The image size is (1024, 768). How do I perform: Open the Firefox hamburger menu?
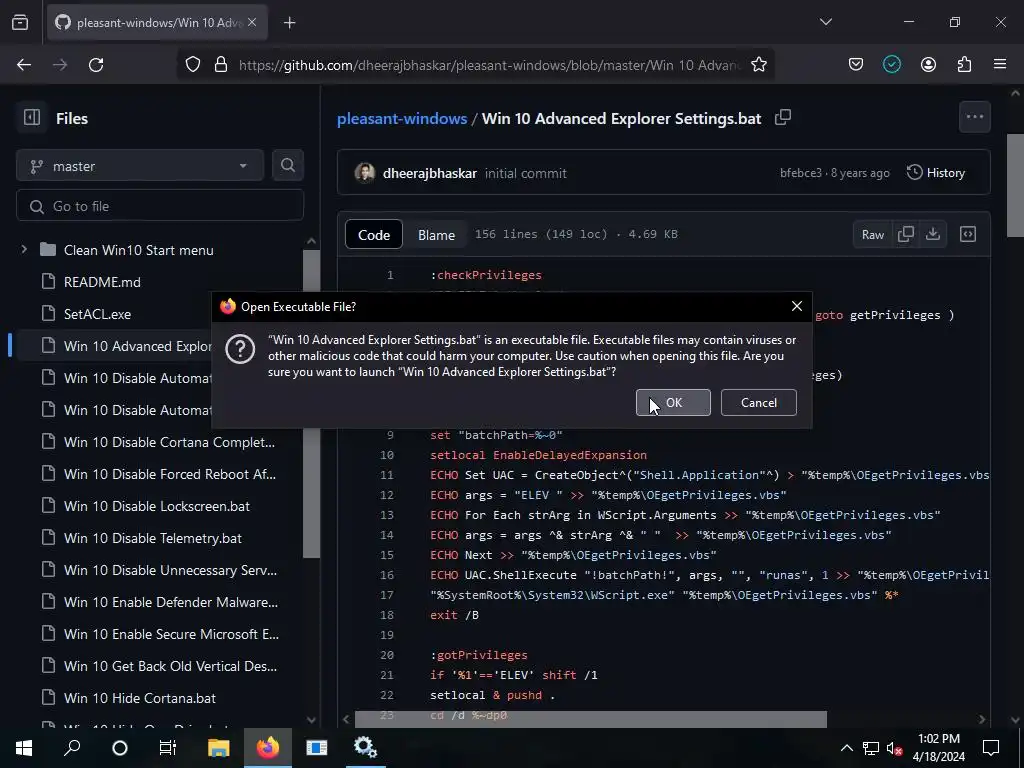pos(1000,65)
